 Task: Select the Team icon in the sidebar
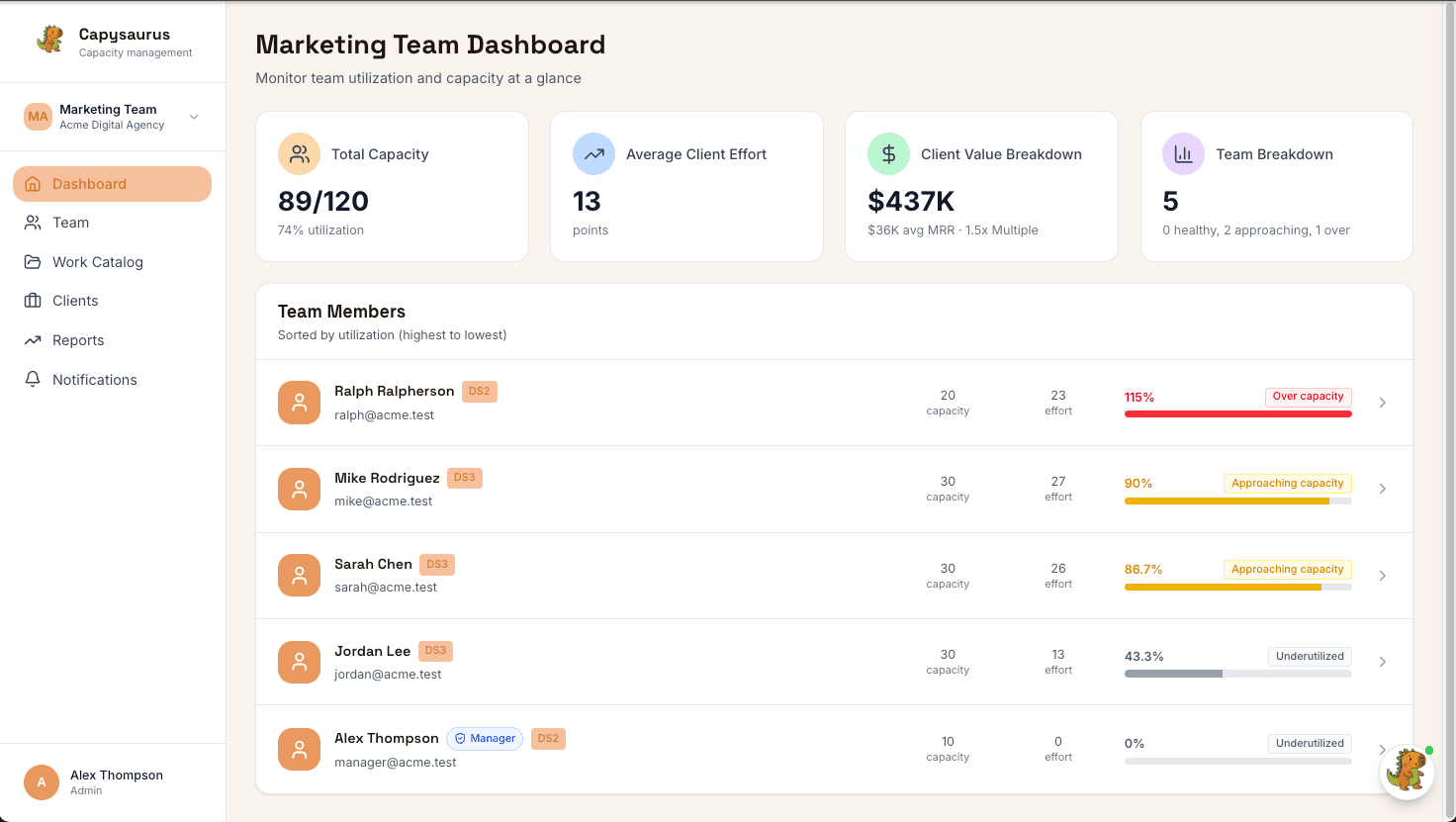click(x=32, y=222)
